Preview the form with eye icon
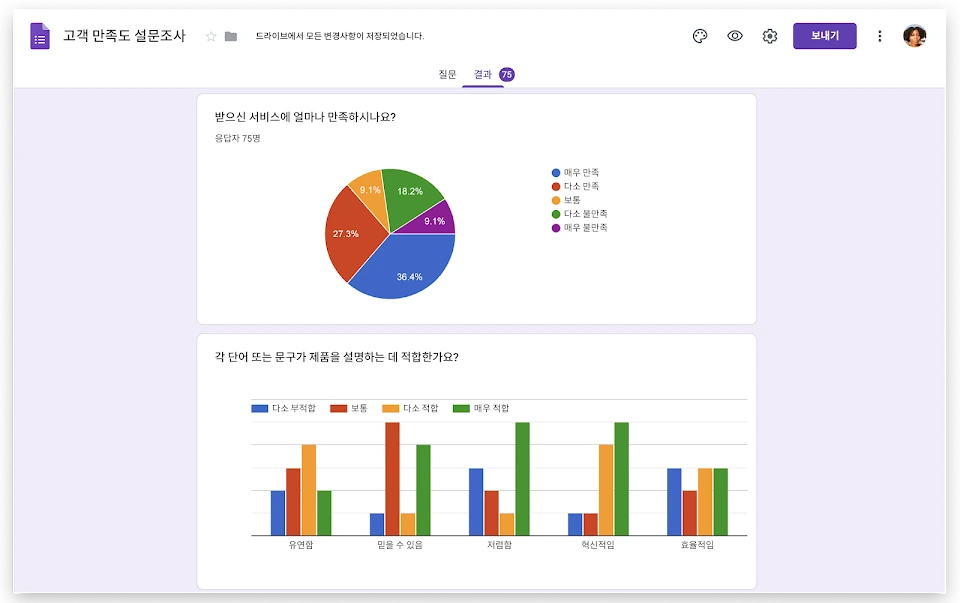Screen dimensions: 960x603 click(735, 36)
